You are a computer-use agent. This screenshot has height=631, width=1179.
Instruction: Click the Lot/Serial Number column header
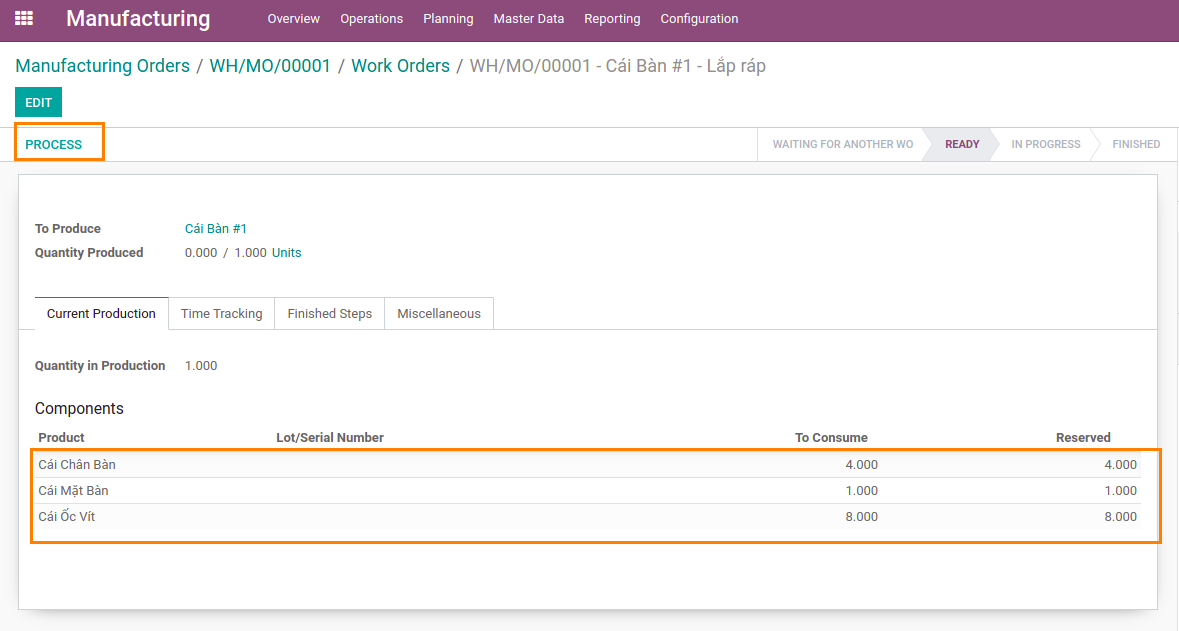(330, 438)
